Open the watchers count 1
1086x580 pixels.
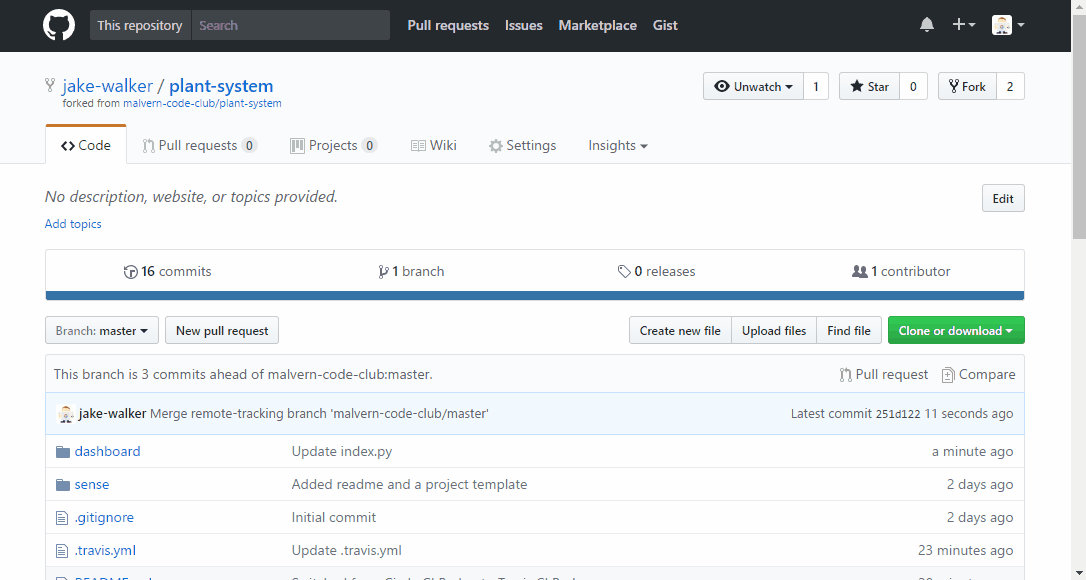click(x=816, y=87)
